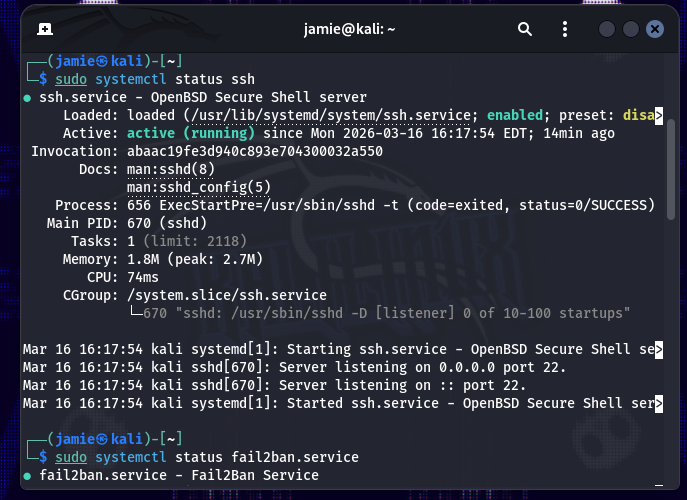Image resolution: width=687 pixels, height=500 pixels.
Task: Click the ExecStartPre=/usr/sbin/sshd -t process line
Action: [355, 205]
